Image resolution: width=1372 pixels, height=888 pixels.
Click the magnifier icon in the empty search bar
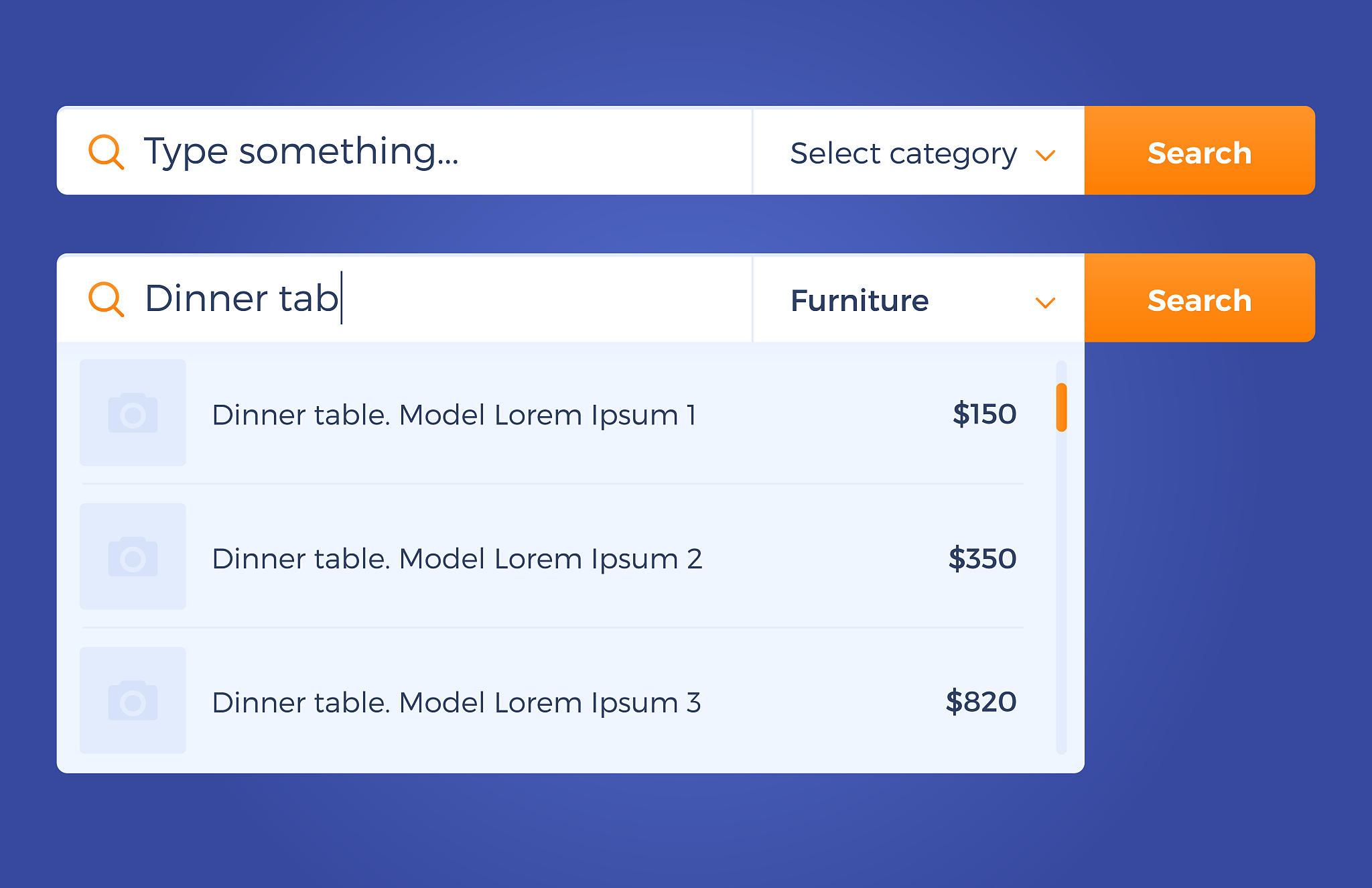pyautogui.click(x=106, y=151)
